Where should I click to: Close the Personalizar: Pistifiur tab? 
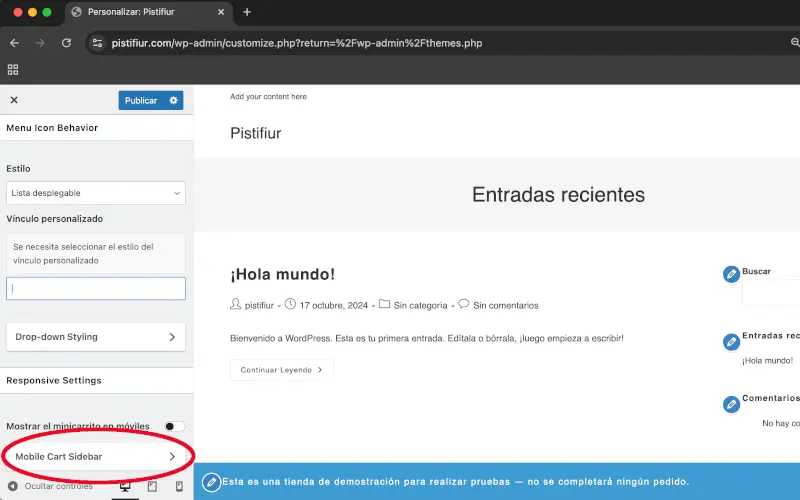(221, 12)
